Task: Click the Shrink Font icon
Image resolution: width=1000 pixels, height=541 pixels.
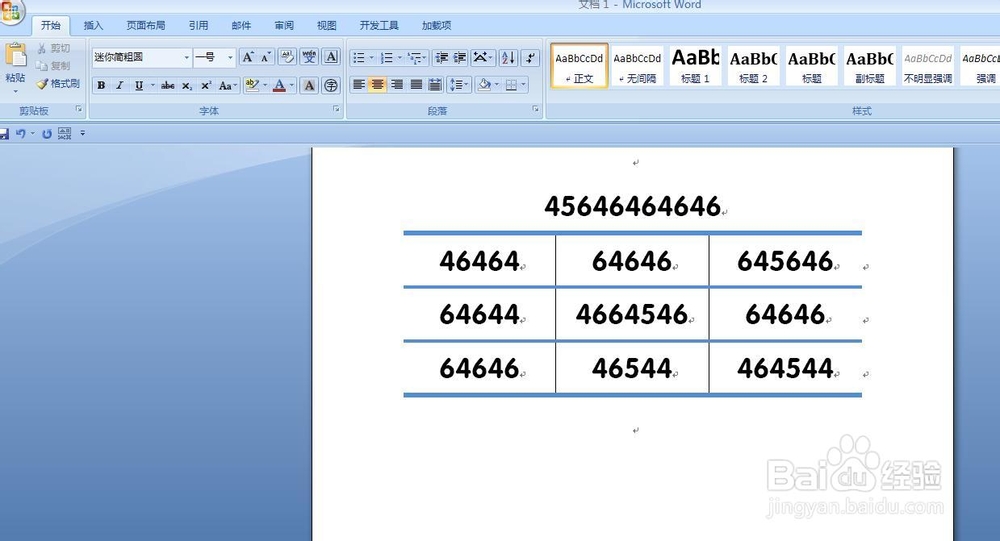Action: (x=266, y=57)
